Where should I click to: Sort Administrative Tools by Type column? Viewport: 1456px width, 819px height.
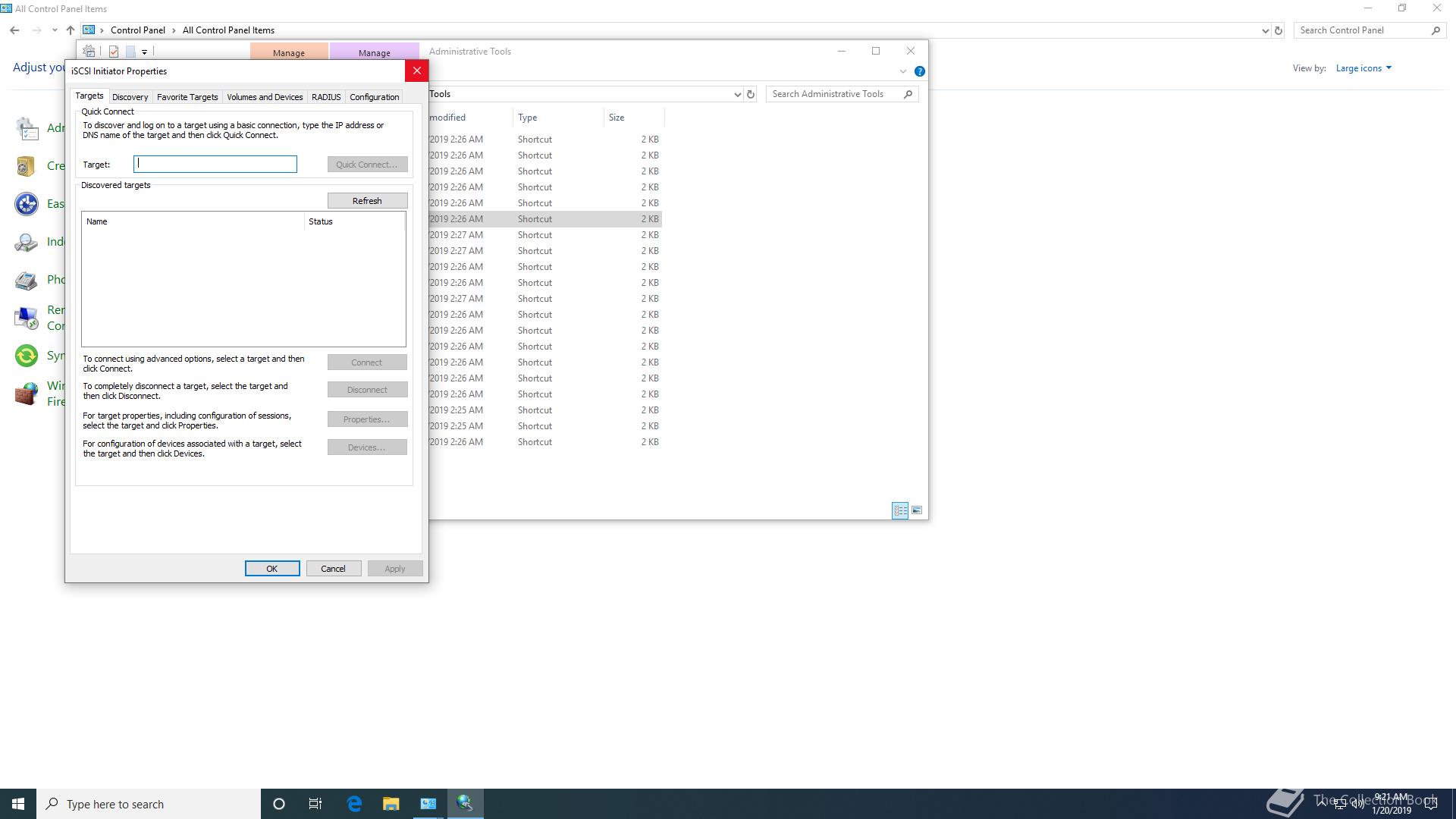coord(558,118)
